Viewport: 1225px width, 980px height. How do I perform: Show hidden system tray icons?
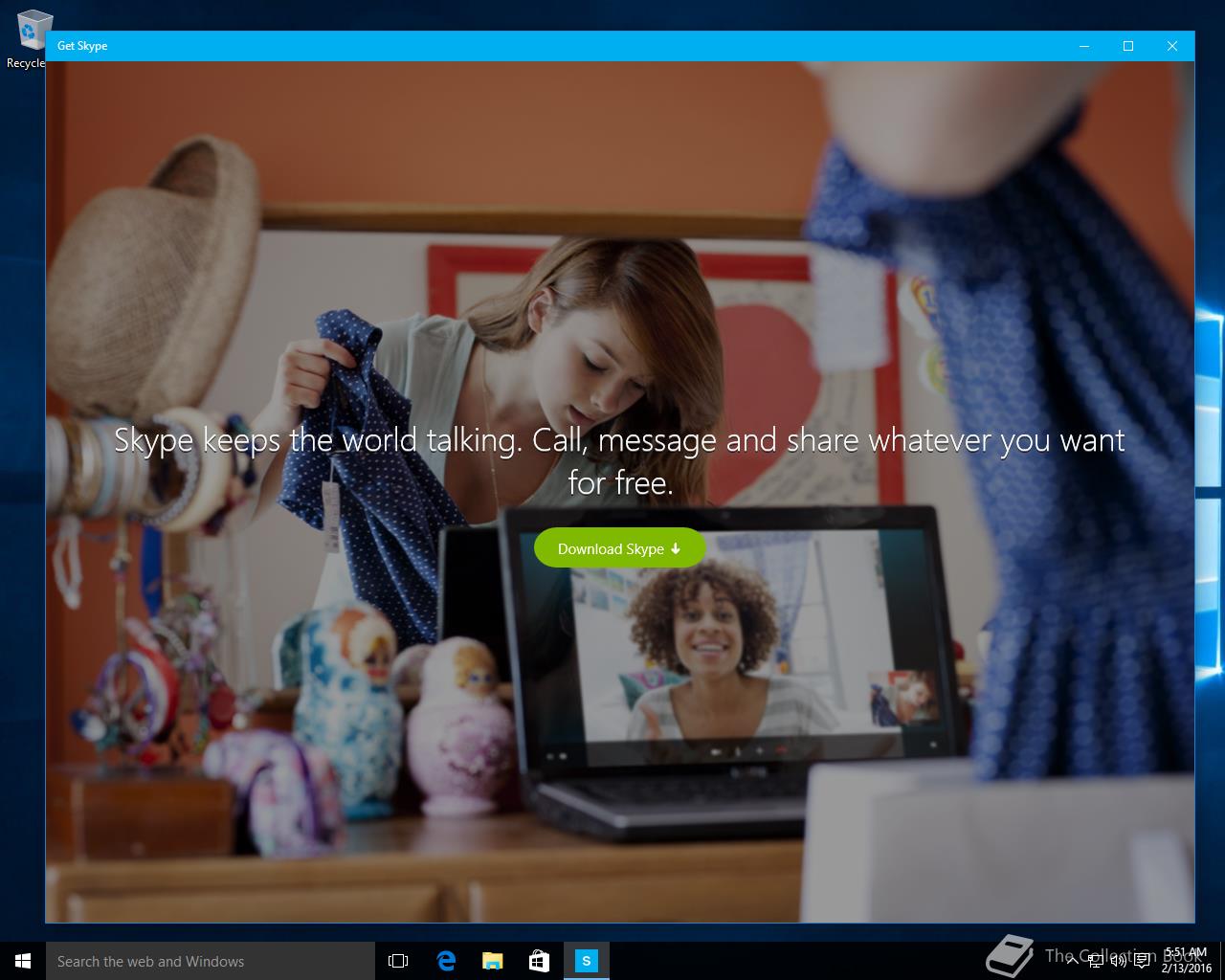pyautogui.click(x=1072, y=961)
